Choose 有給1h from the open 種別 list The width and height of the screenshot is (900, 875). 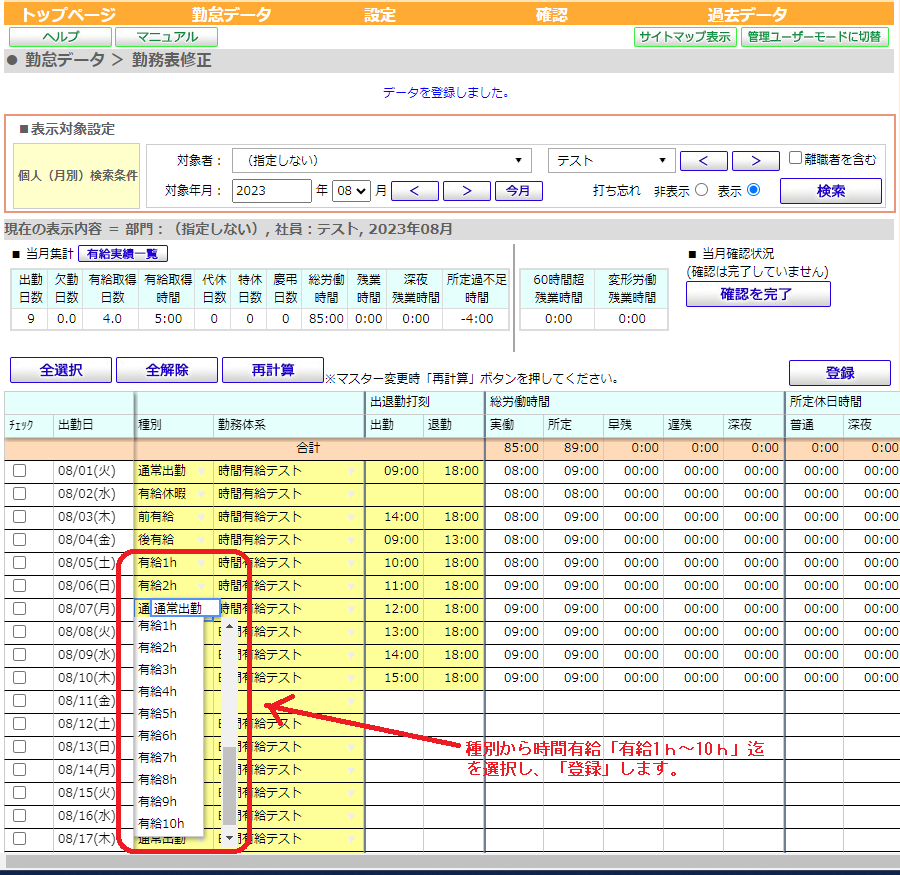(169, 625)
